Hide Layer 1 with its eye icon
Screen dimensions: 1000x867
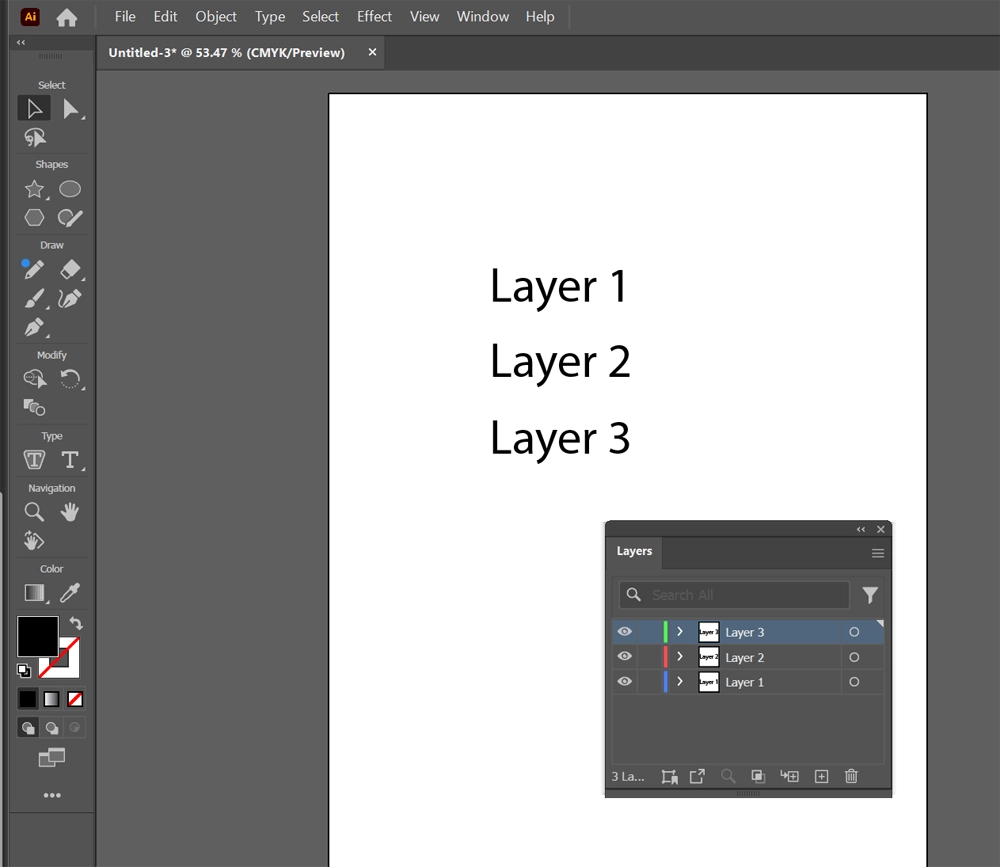(625, 682)
